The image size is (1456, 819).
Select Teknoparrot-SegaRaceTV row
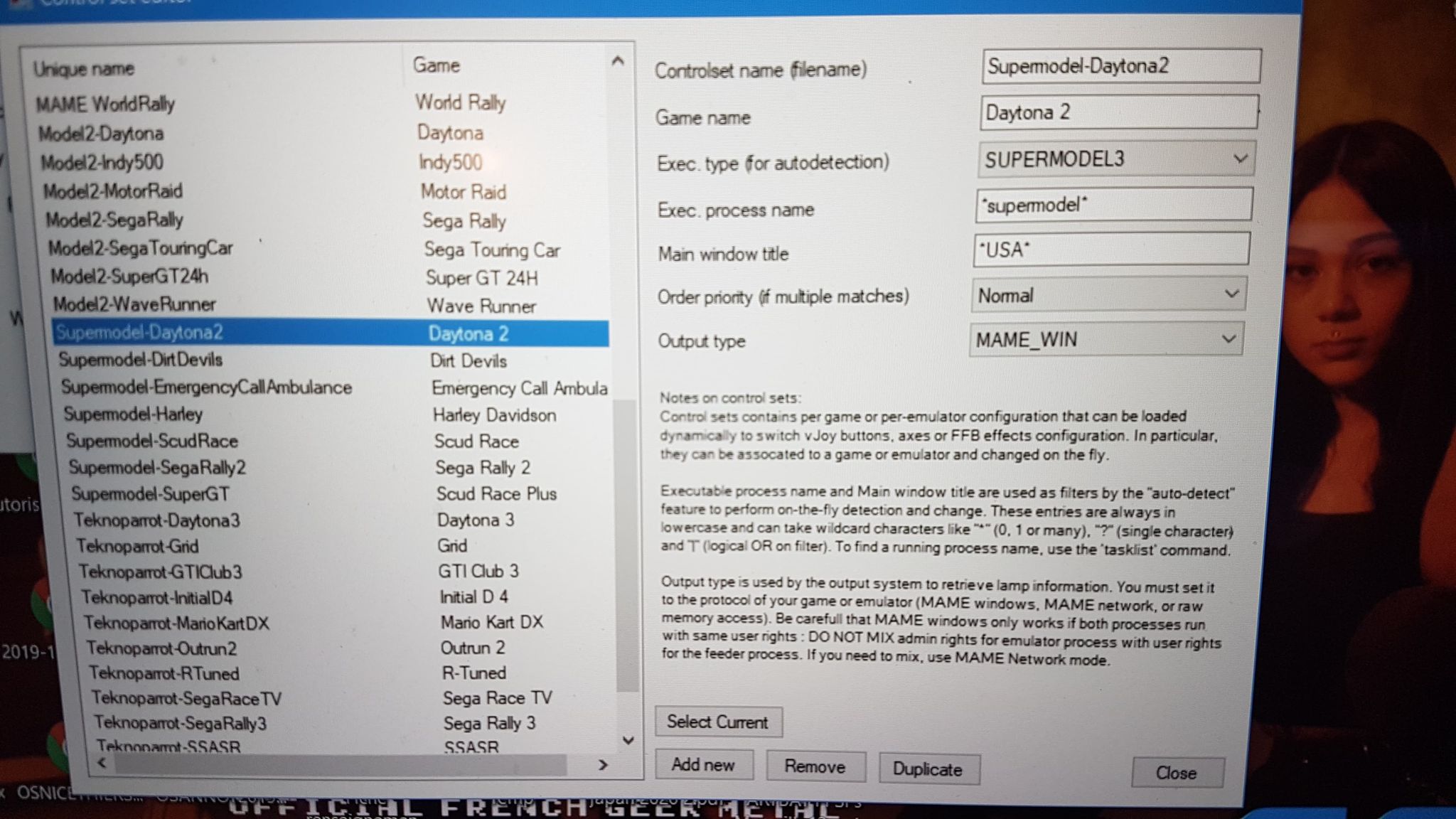[x=351, y=698]
